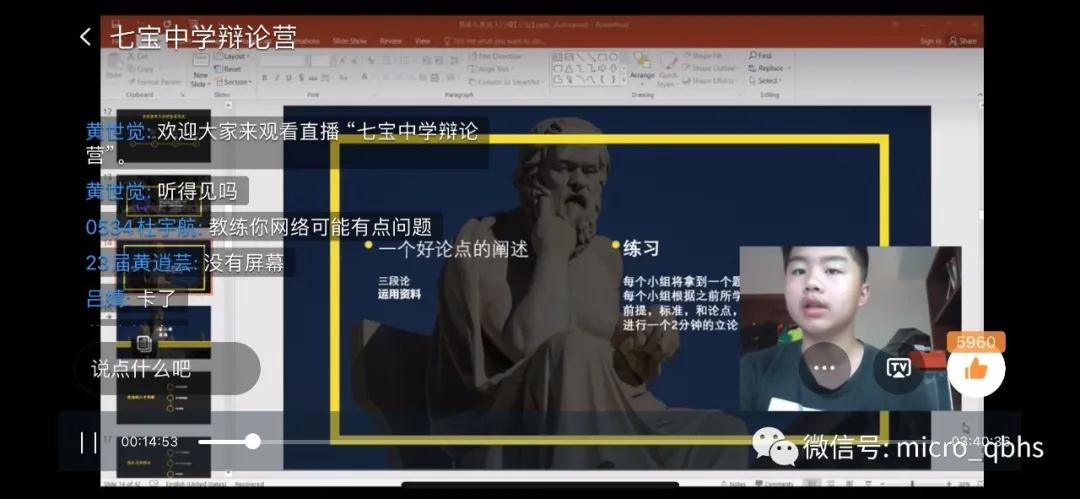Click the elapsed time 00:14:53
Image resolution: width=1080 pixels, height=499 pixels.
[149, 442]
